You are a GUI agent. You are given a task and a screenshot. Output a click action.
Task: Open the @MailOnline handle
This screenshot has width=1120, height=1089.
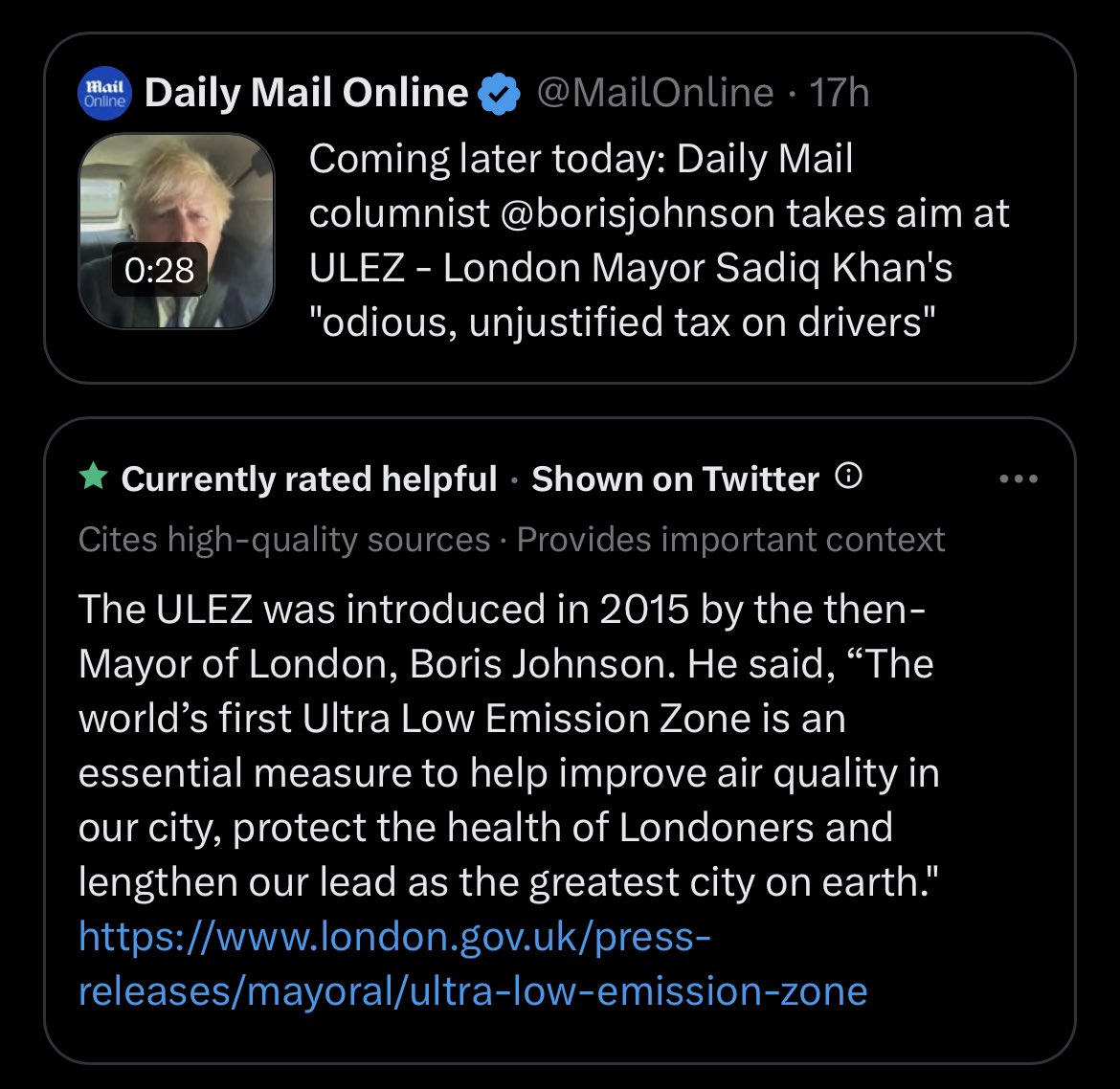click(x=655, y=93)
